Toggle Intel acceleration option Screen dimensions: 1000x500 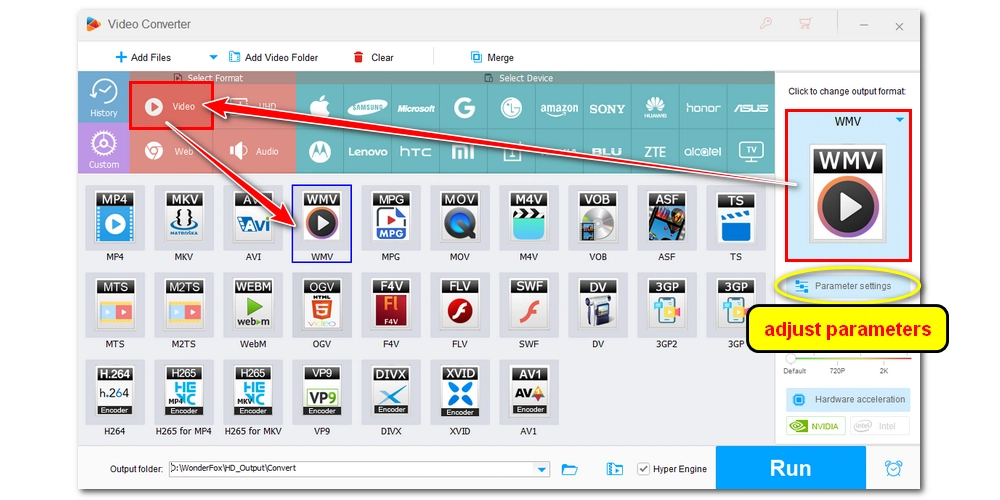coord(879,426)
